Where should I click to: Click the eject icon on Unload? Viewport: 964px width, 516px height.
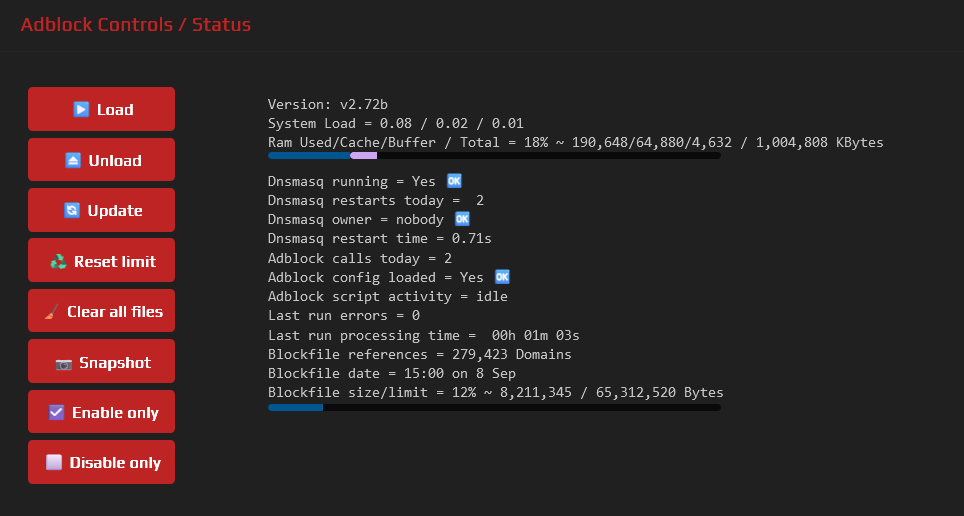click(73, 161)
